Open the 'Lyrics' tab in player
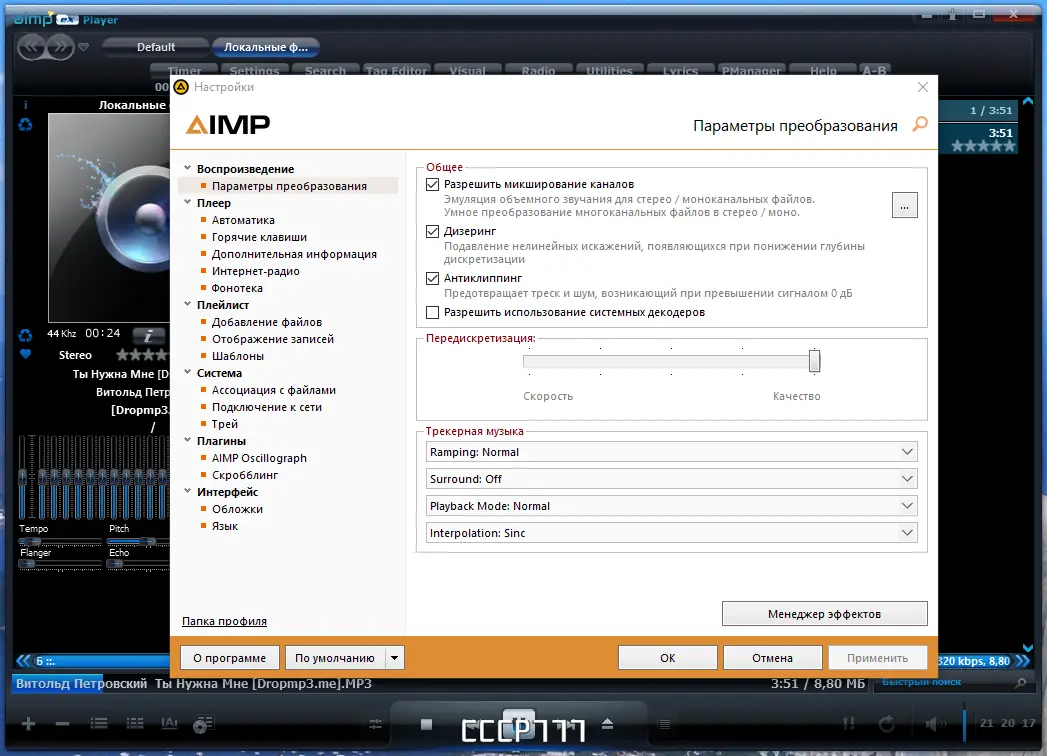The height and width of the screenshot is (756, 1047). [680, 70]
